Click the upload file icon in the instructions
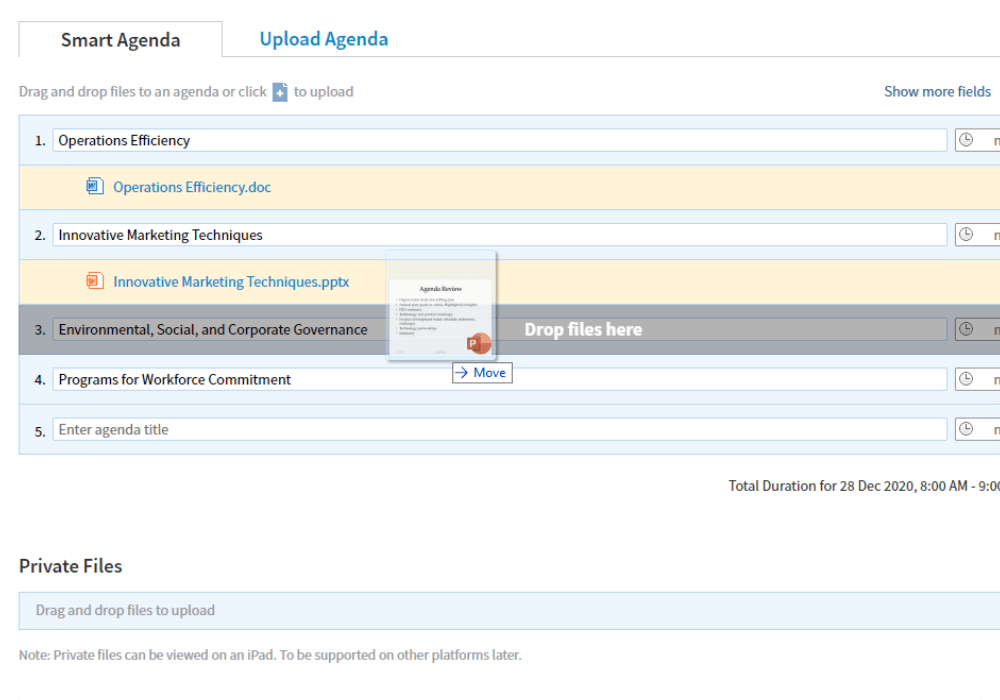The width and height of the screenshot is (1000, 700). (x=280, y=92)
